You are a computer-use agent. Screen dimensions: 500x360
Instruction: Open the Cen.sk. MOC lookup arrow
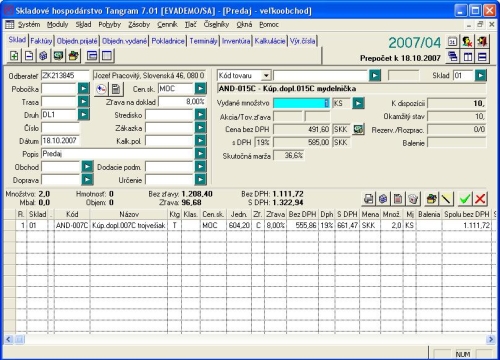click(x=200, y=89)
